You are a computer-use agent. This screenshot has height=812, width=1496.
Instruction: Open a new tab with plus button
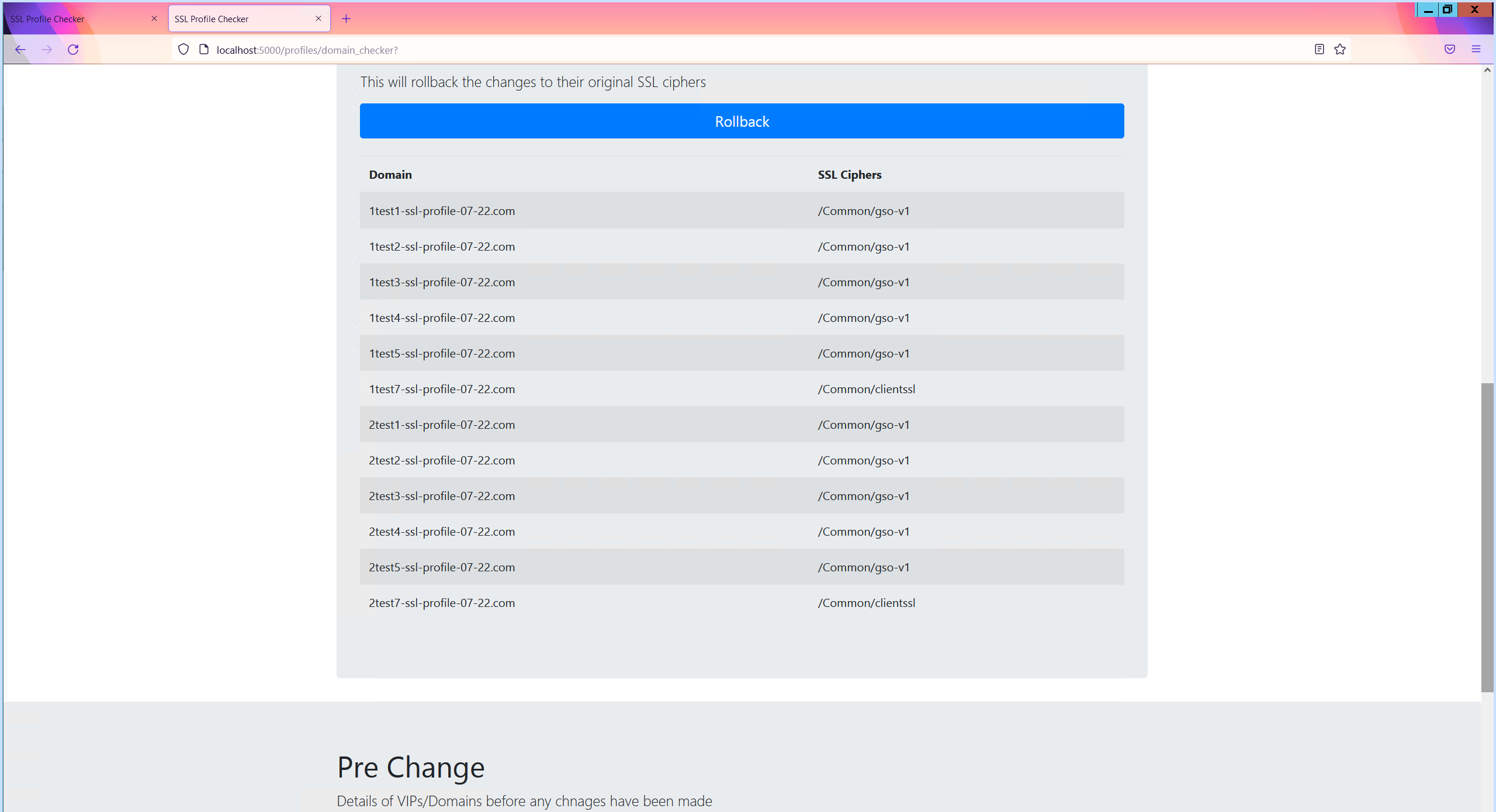pyautogui.click(x=347, y=19)
